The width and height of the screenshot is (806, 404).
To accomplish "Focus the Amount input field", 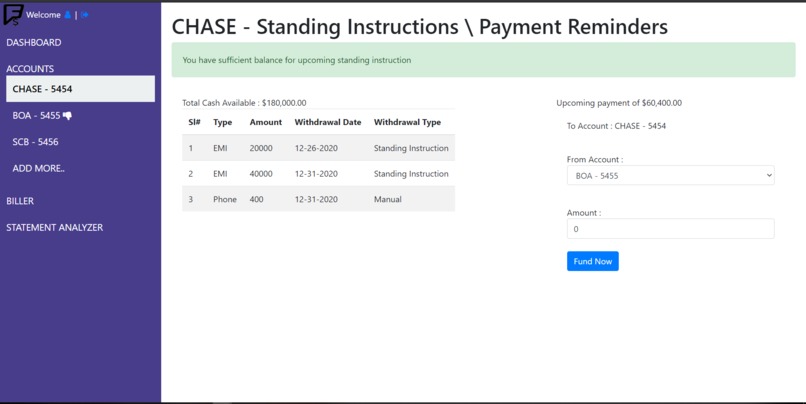I will point(670,229).
